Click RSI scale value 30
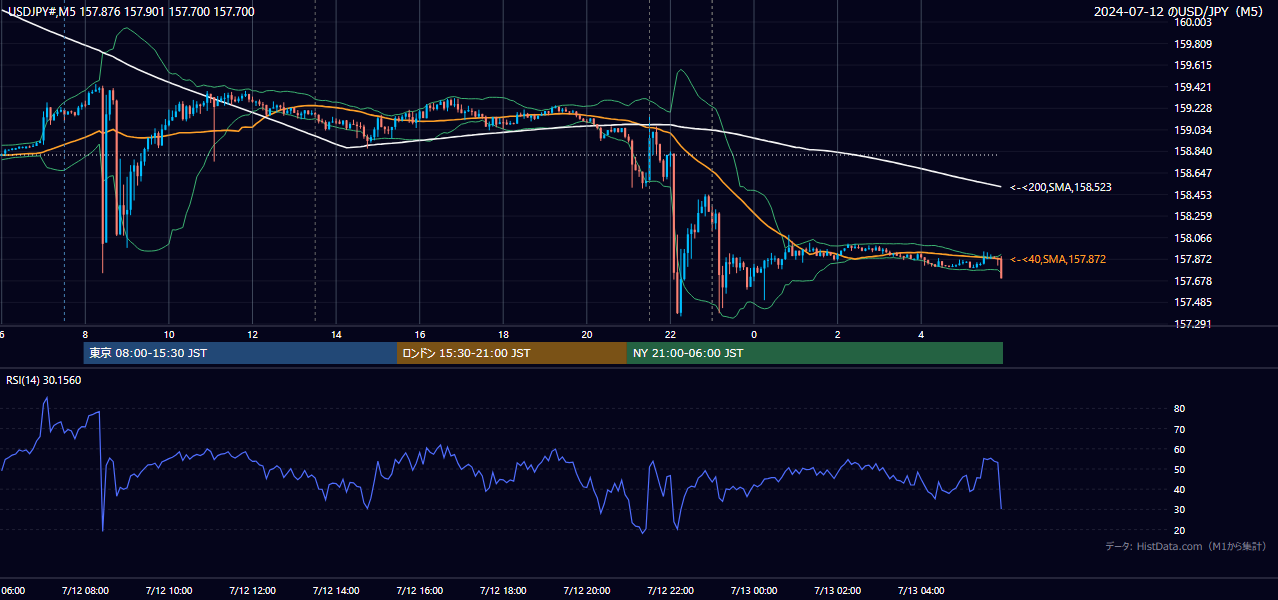This screenshot has width=1278, height=600. [1180, 510]
